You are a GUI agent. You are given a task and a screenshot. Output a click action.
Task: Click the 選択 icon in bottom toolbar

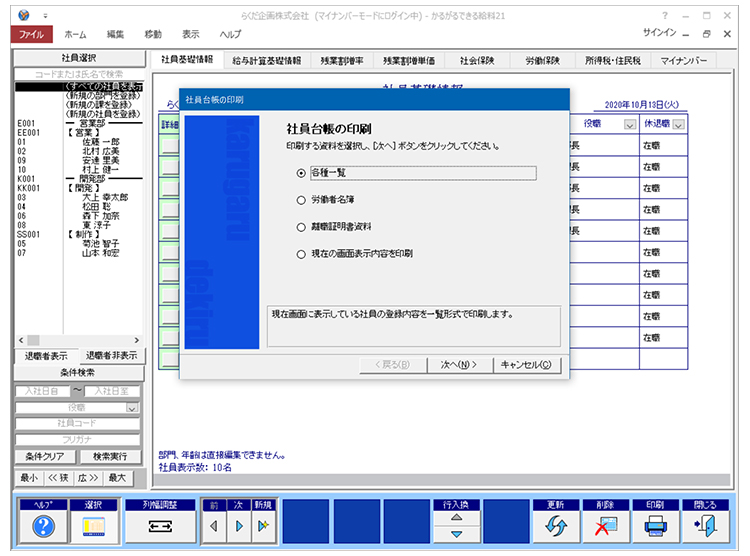[x=93, y=526]
